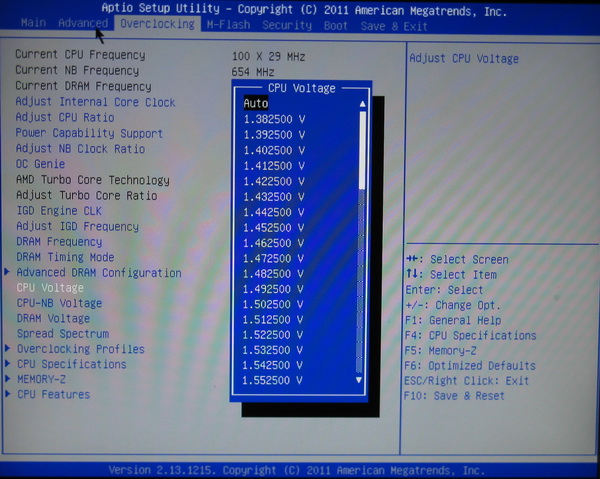
Task: Select AMD Turbo Core Technology
Action: pos(93,180)
